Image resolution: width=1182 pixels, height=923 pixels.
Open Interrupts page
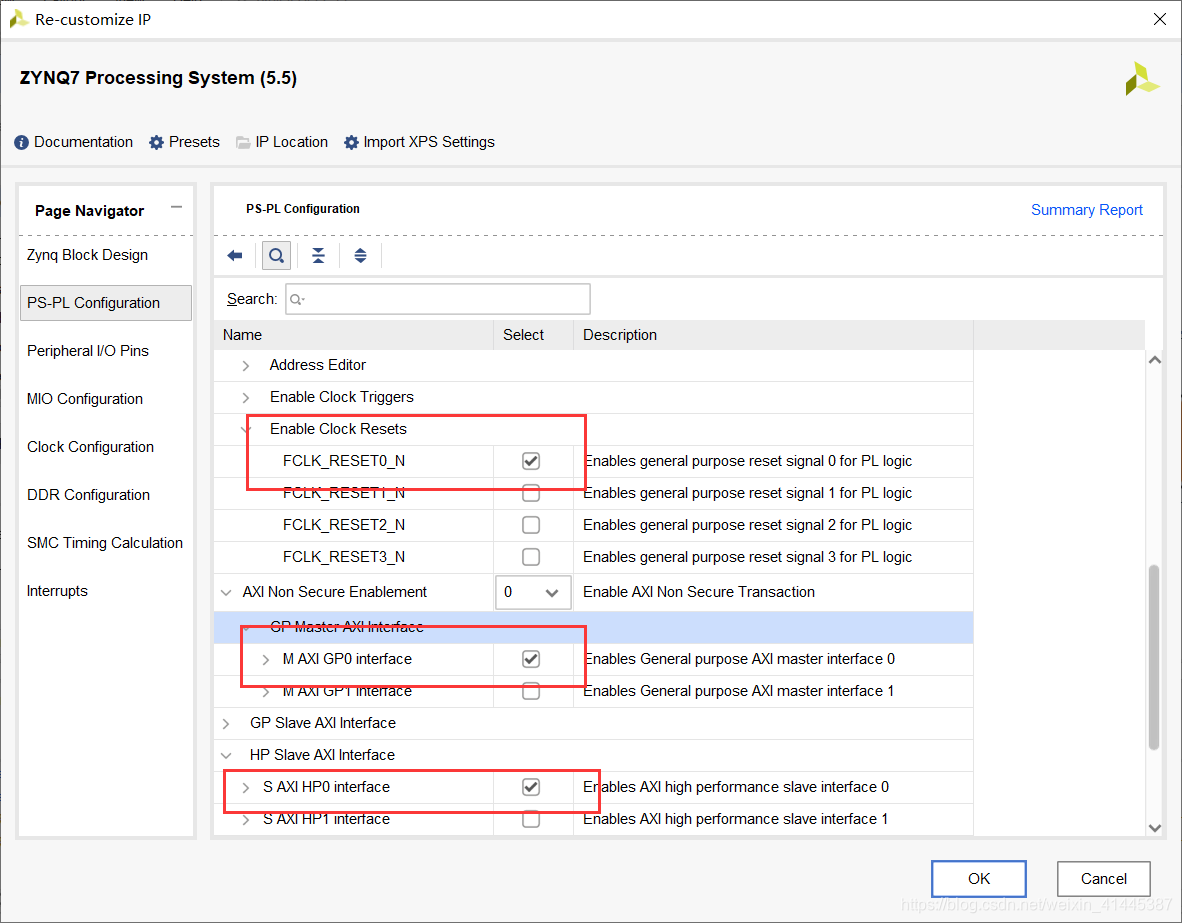pyautogui.click(x=57, y=591)
